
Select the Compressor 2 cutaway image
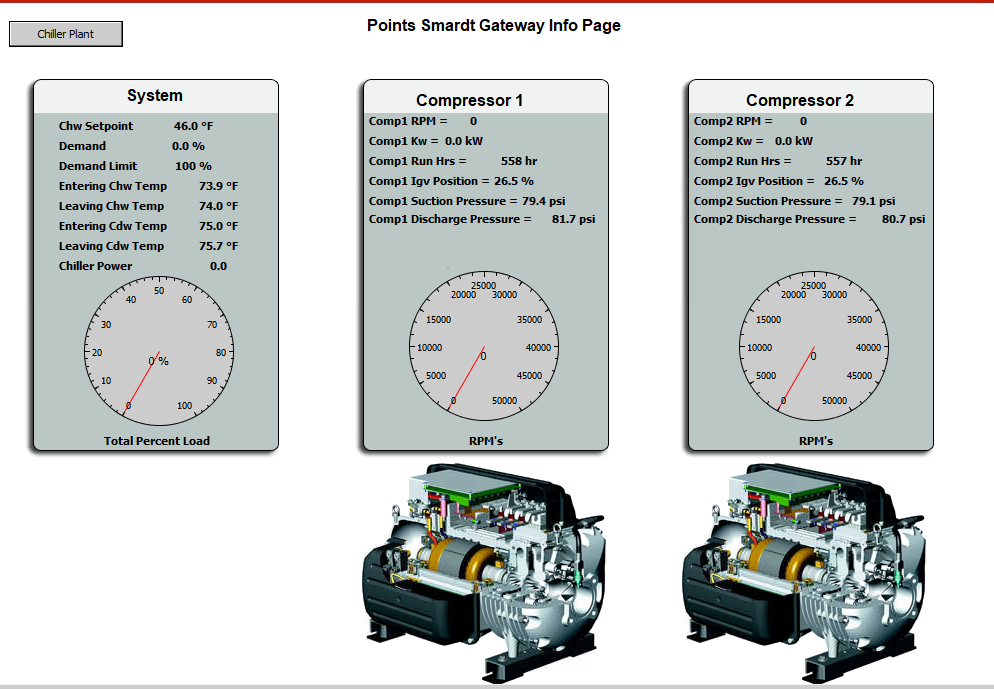click(x=804, y=573)
